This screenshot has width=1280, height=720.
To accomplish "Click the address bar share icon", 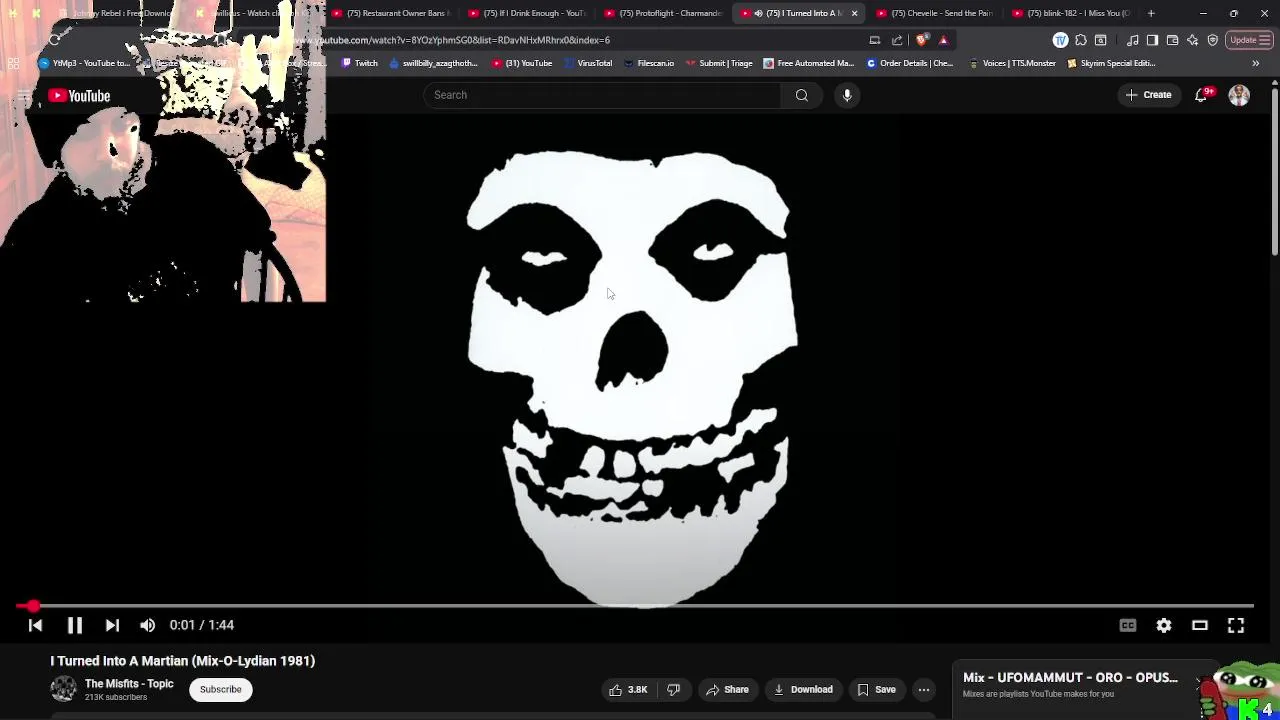I will 897,40.
